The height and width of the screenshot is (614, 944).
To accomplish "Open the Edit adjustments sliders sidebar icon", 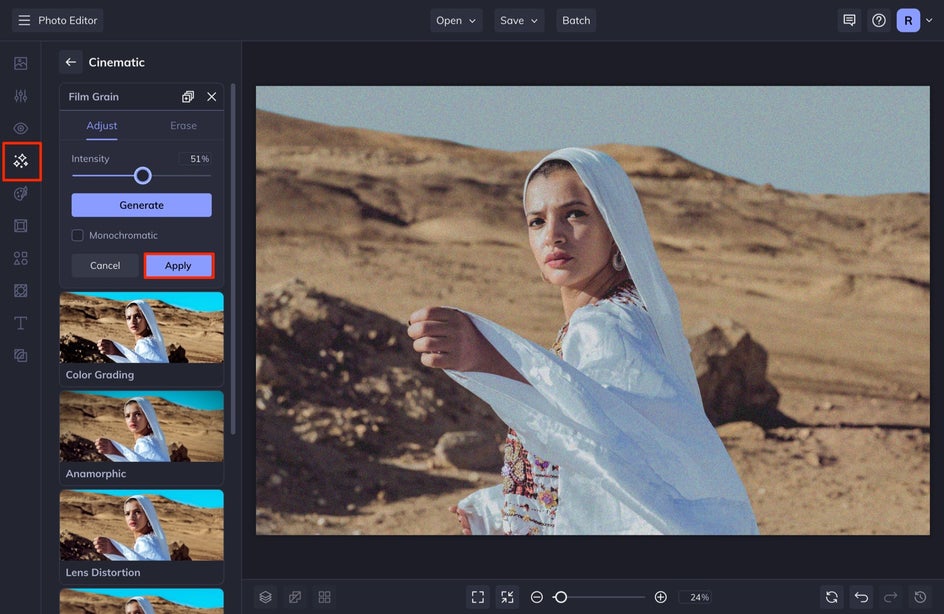I will 20,96.
